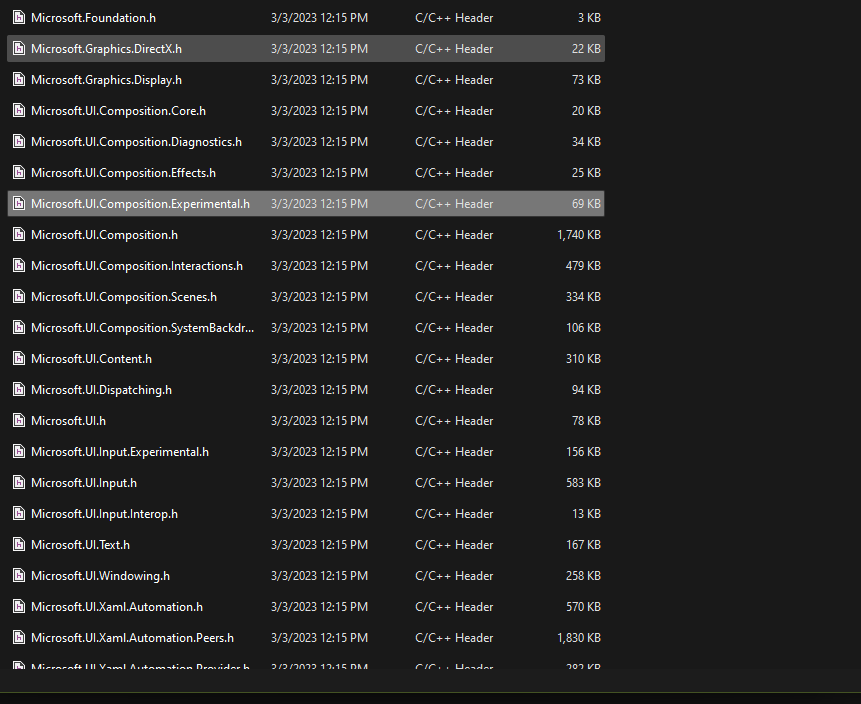Select the file name Microsoft.Foundation.h
The height and width of the screenshot is (704, 861).
click(x=93, y=18)
